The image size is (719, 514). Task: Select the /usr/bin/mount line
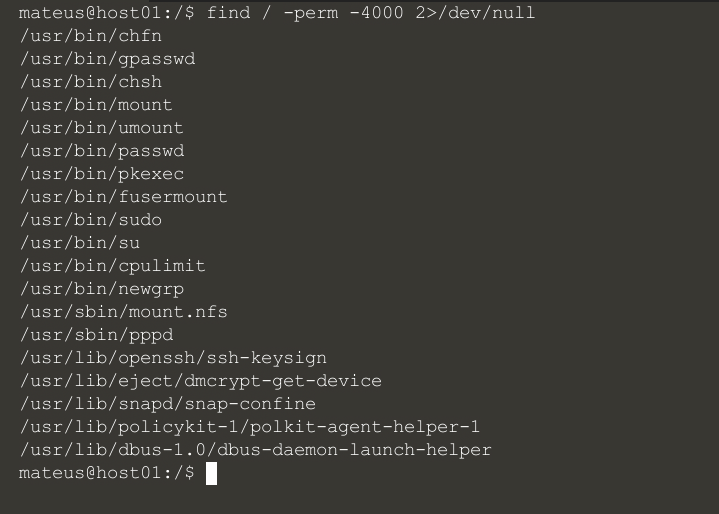click(96, 105)
